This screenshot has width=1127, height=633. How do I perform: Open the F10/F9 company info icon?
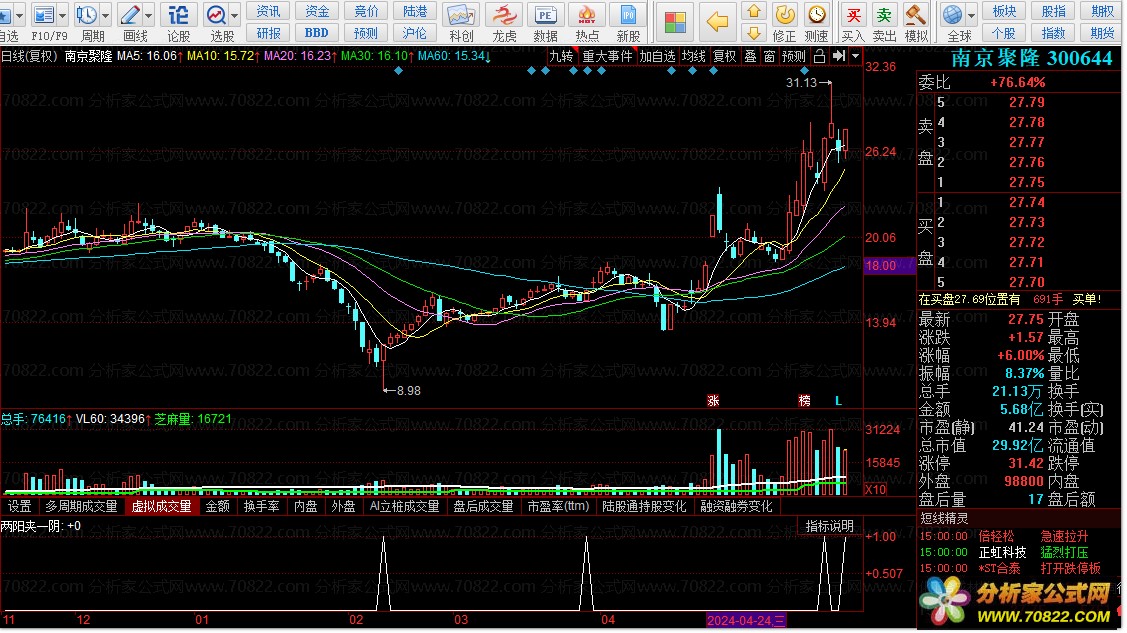(x=44, y=14)
